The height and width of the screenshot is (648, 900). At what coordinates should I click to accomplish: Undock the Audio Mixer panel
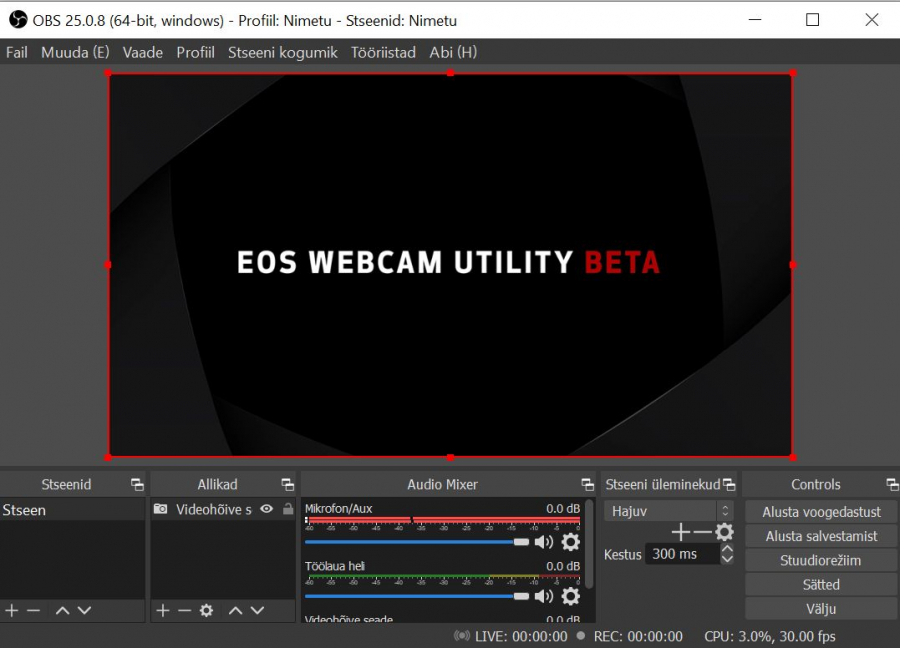[x=587, y=484]
